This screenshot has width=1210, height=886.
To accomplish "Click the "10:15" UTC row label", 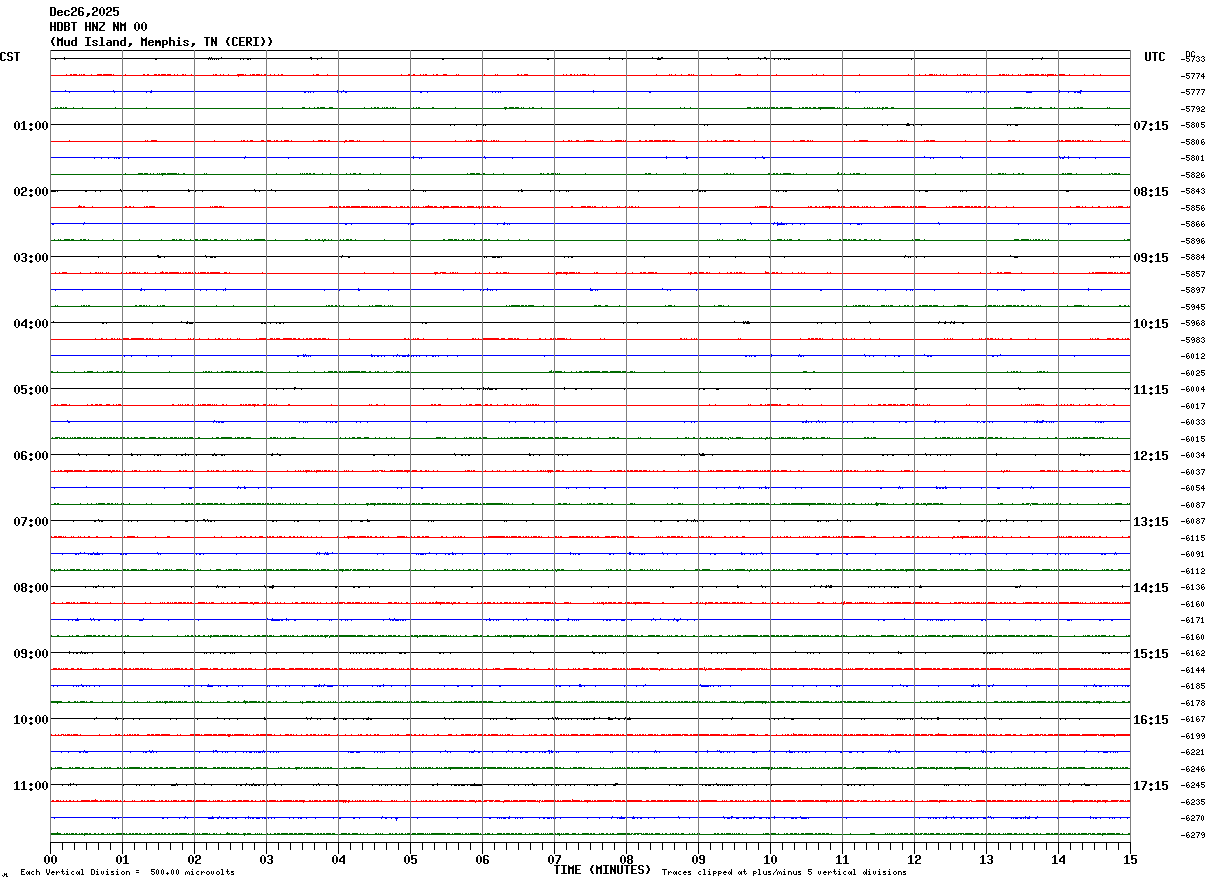I will [x=1151, y=323].
